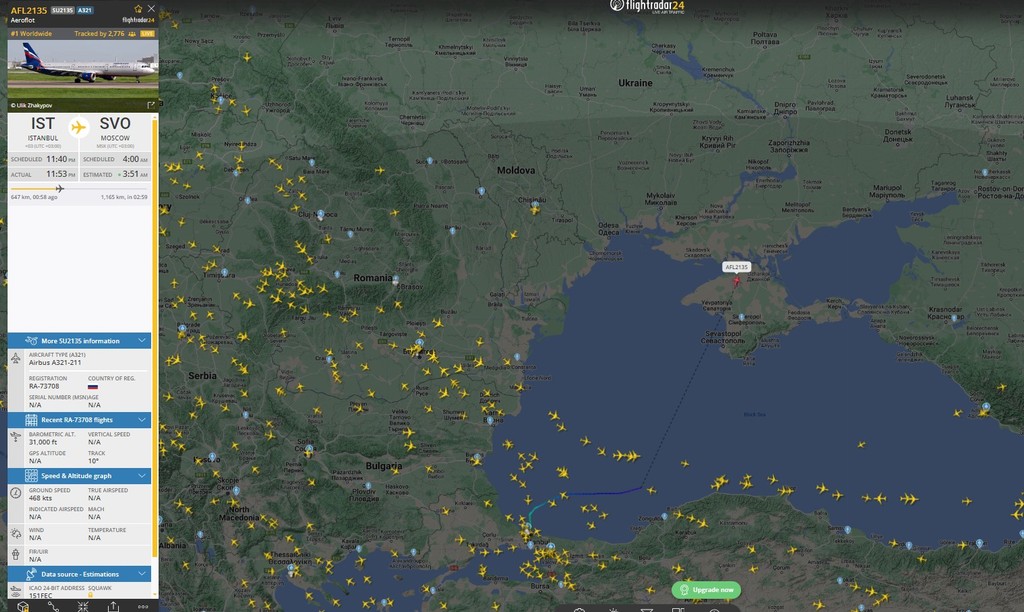This screenshot has height=612, width=1024.
Task: Click the Tracked by 2,776 text
Action: pyautogui.click(x=99, y=33)
